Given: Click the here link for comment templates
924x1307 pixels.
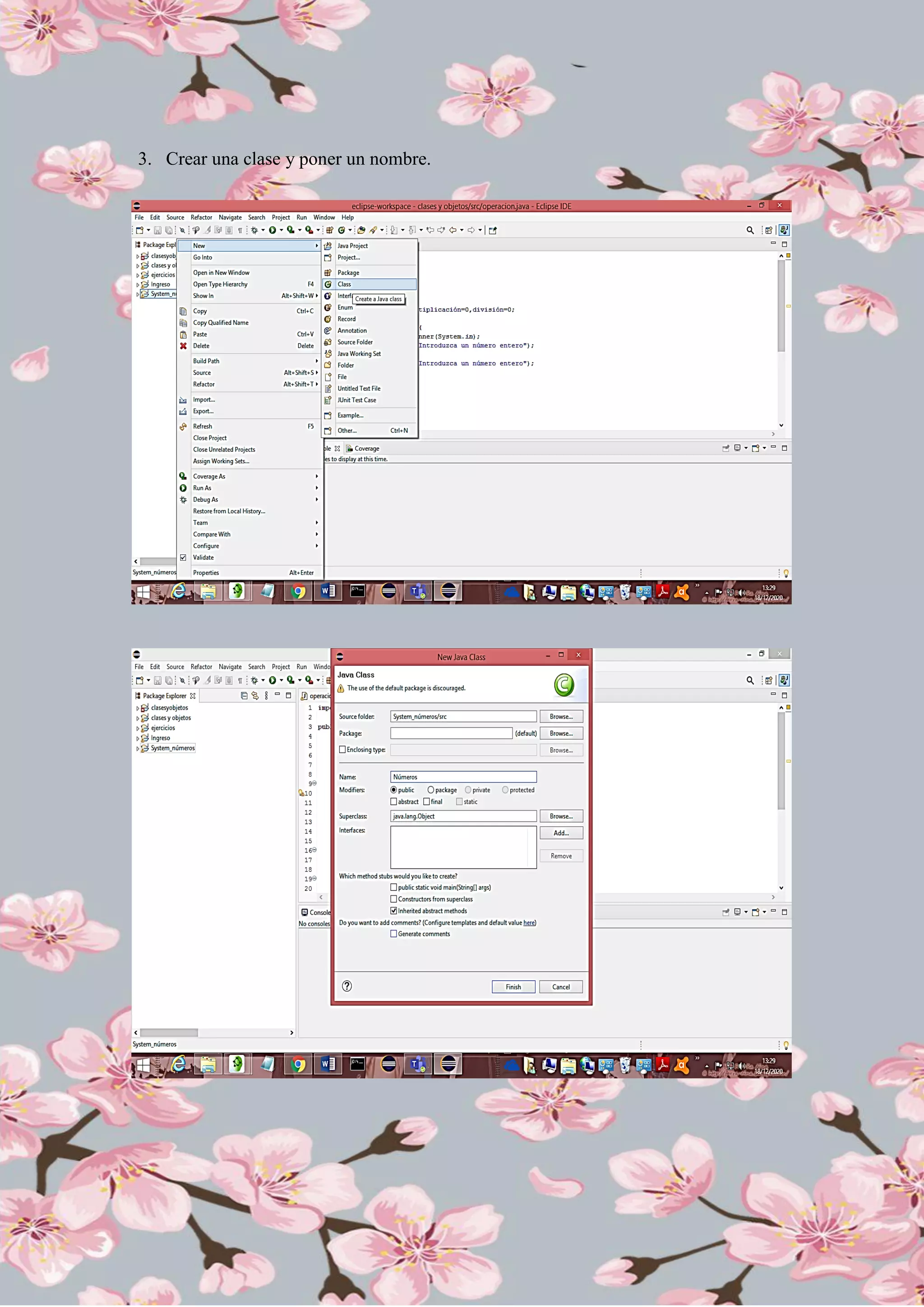Looking at the screenshot, I should click(x=529, y=923).
